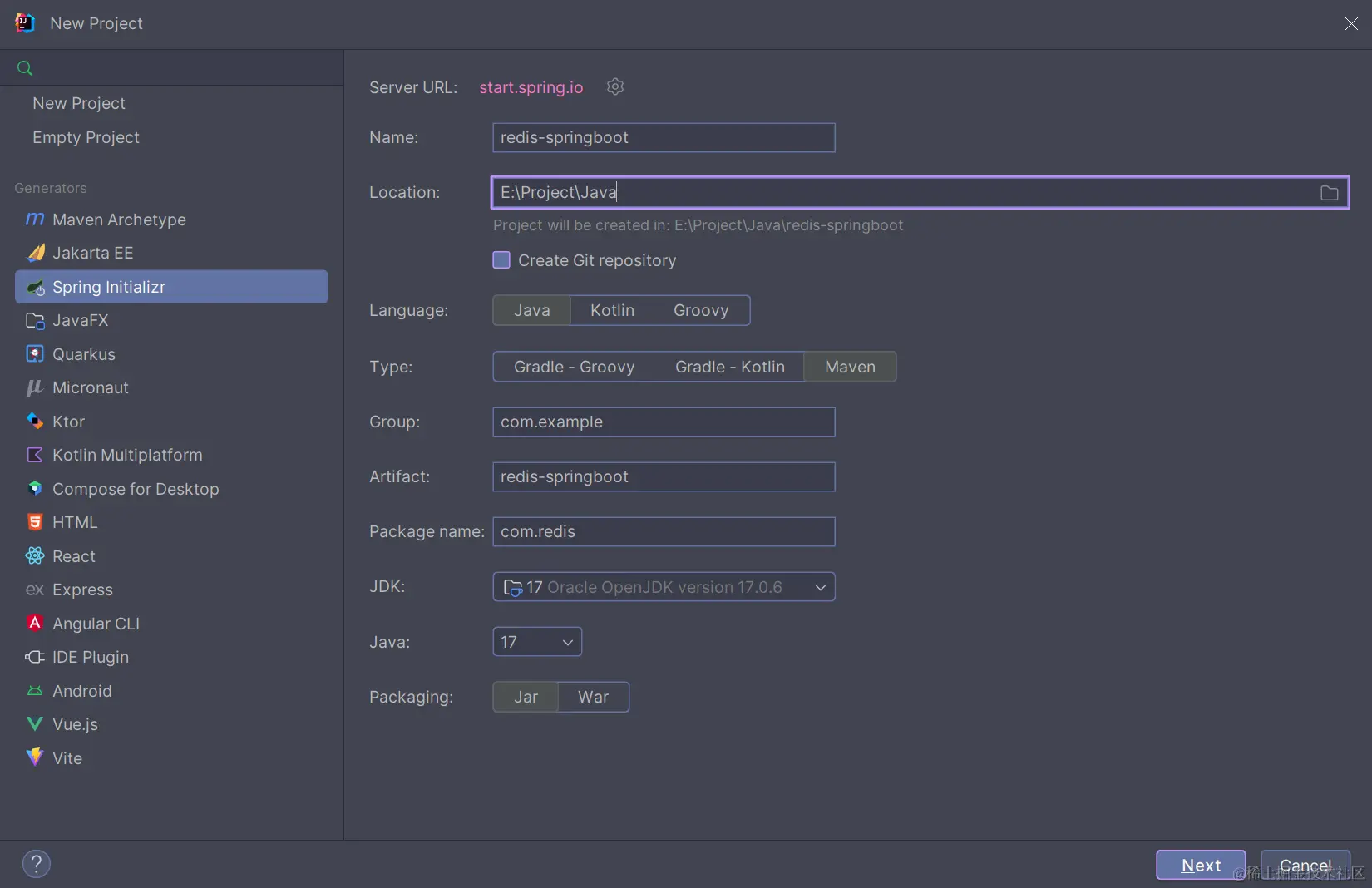This screenshot has height=888, width=1372.
Task: Click the Location input field
Action: coord(920,193)
